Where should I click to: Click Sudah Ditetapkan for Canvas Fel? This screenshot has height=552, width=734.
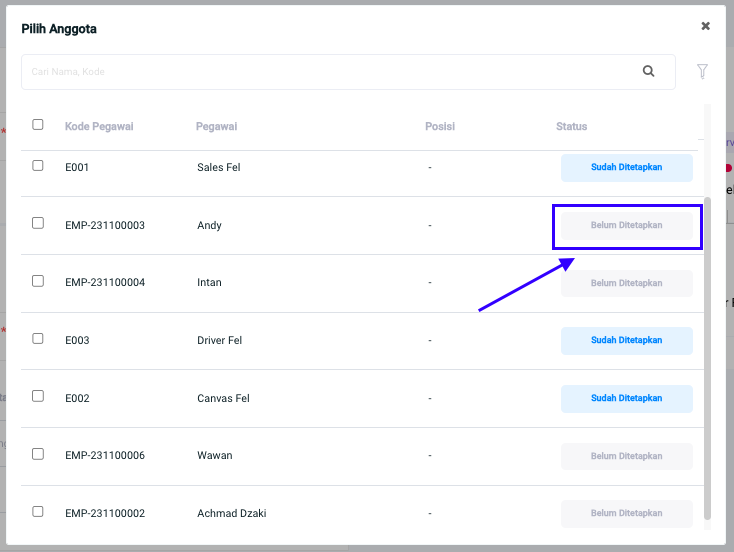[x=626, y=398]
